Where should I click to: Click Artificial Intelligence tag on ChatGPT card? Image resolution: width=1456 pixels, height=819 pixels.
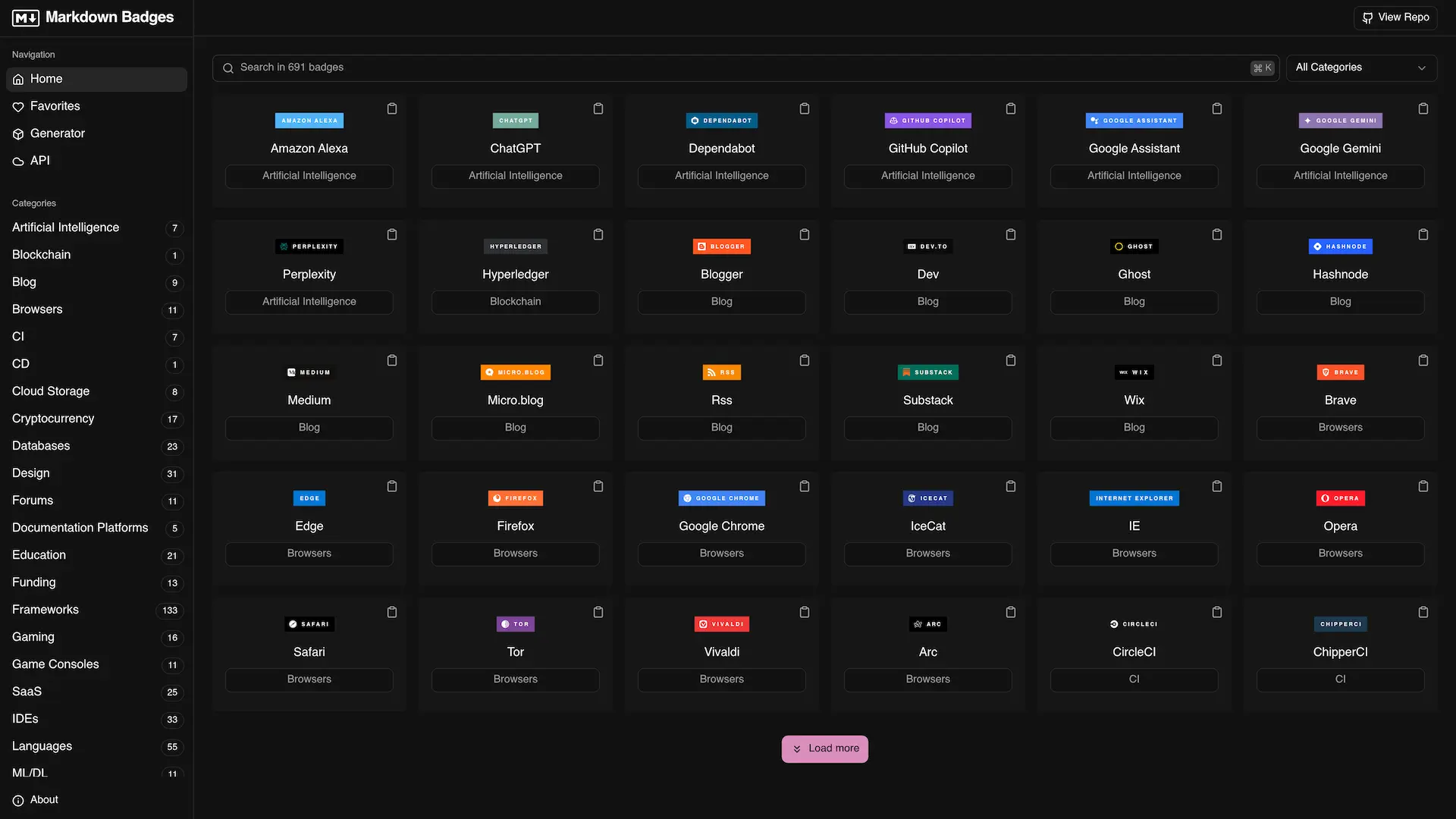516,176
